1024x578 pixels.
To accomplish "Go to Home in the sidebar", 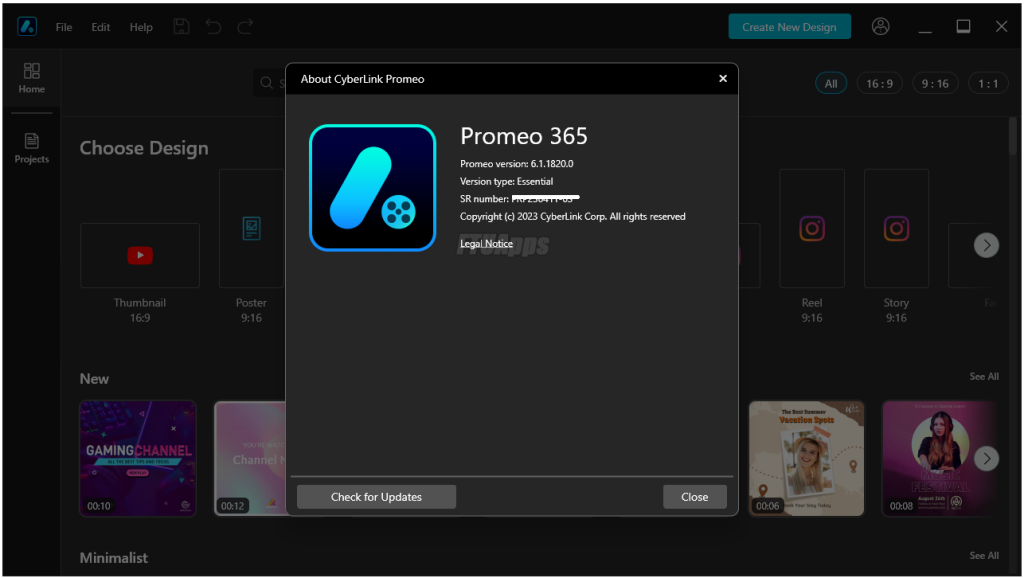I will click(31, 78).
